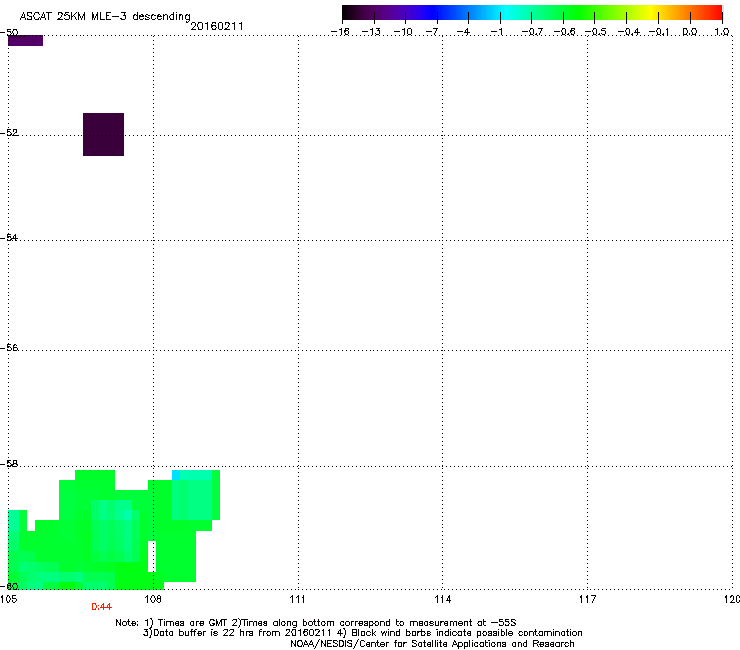Click the cyan cell atop the green data patch
The height and width of the screenshot is (650, 740).
pyautogui.click(x=176, y=475)
